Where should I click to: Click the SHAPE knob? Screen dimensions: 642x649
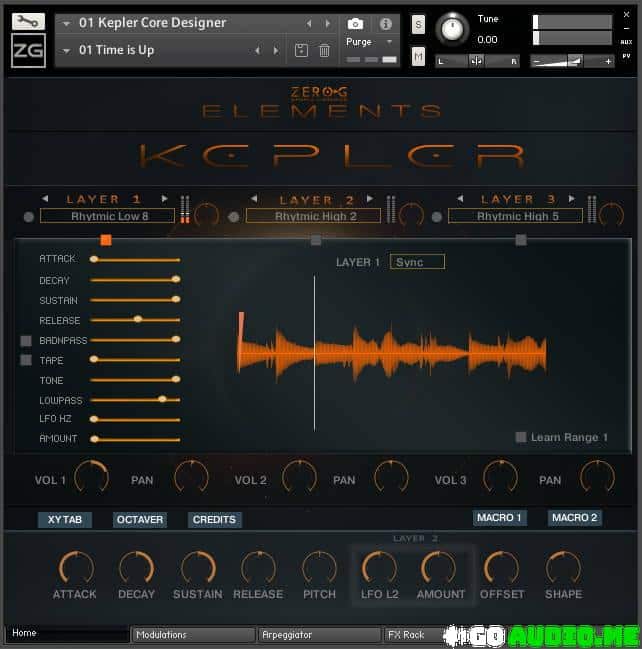(x=563, y=567)
